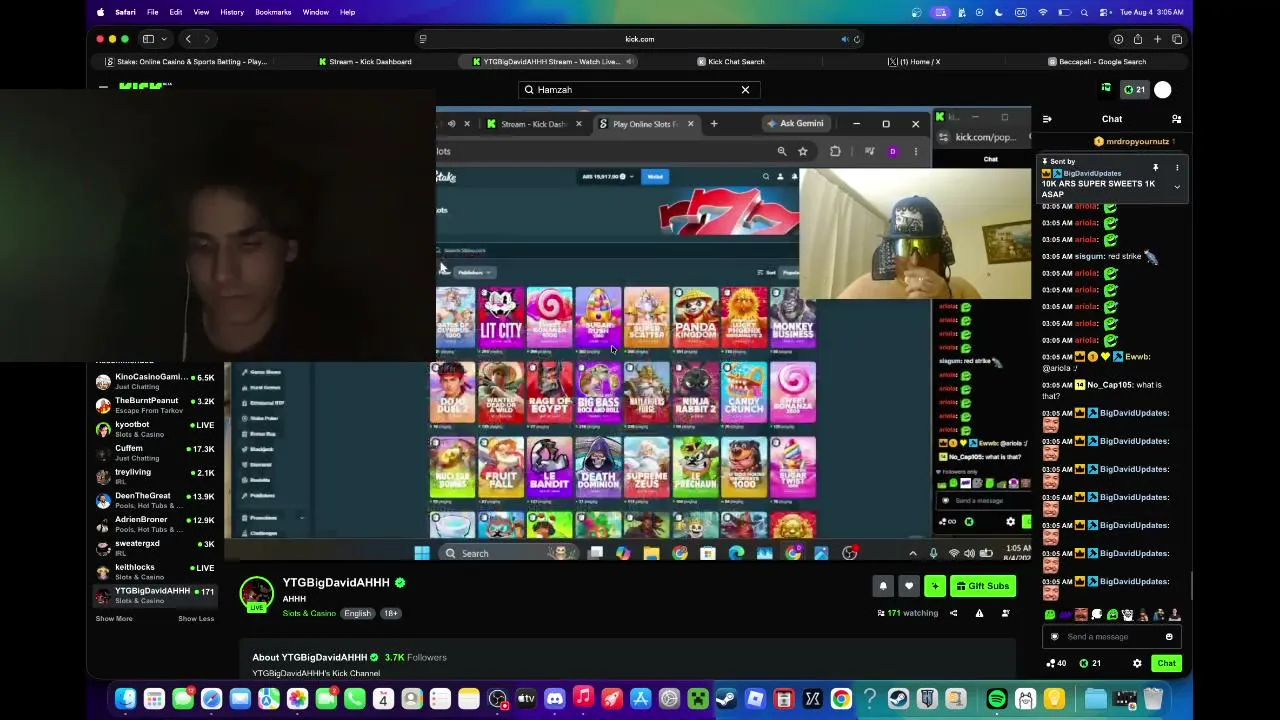Viewport: 1280px width, 720px height.
Task: Collapse the chat panel arrow icon
Action: [x=1047, y=119]
